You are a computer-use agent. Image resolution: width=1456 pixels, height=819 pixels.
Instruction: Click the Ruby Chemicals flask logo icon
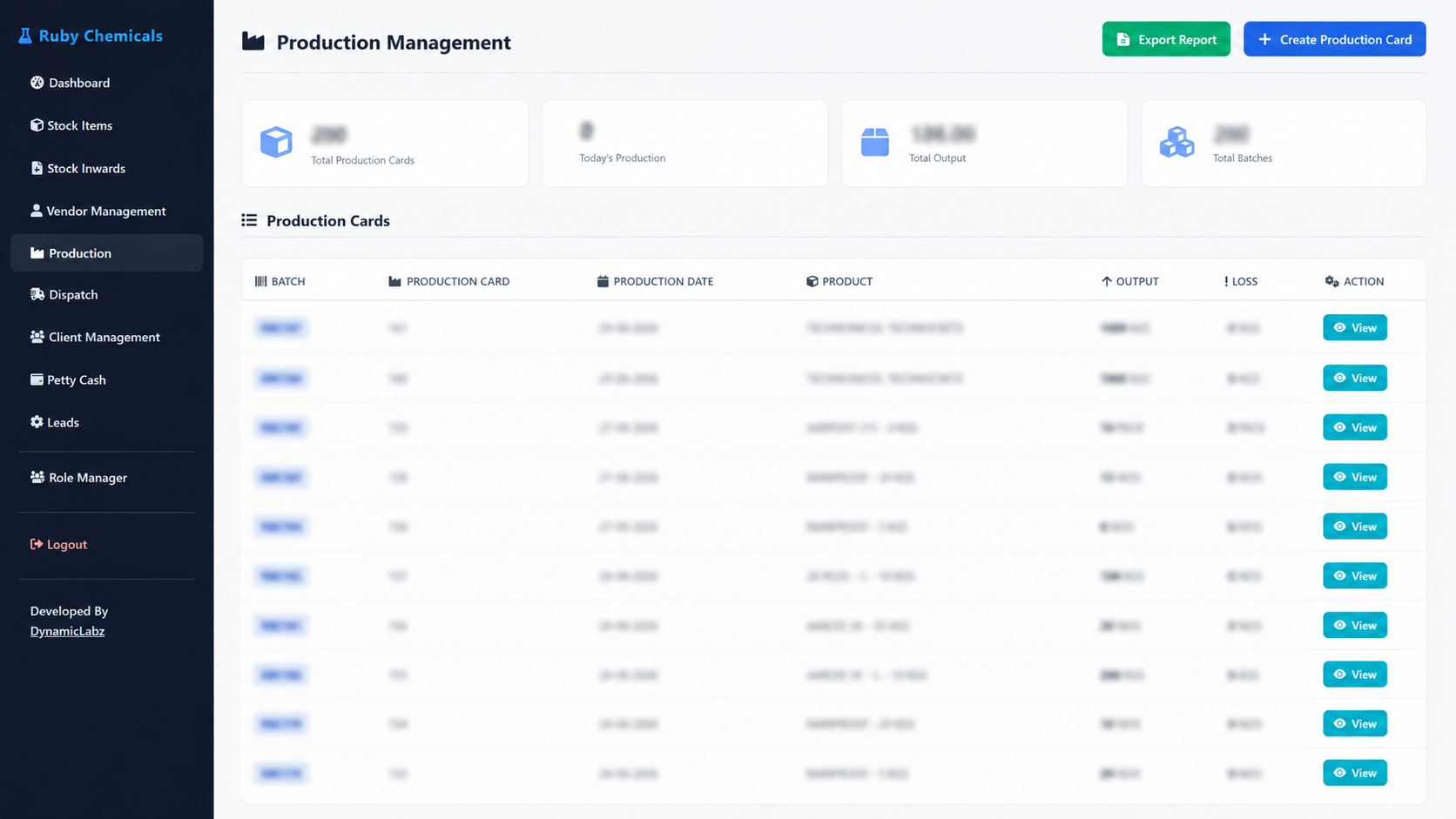pos(25,36)
